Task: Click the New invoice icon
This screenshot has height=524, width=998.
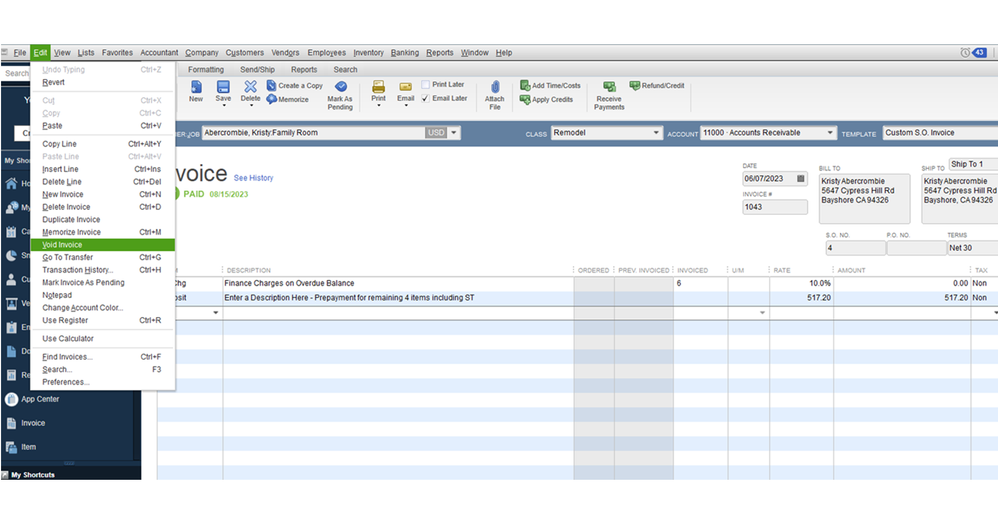Action: pos(196,88)
